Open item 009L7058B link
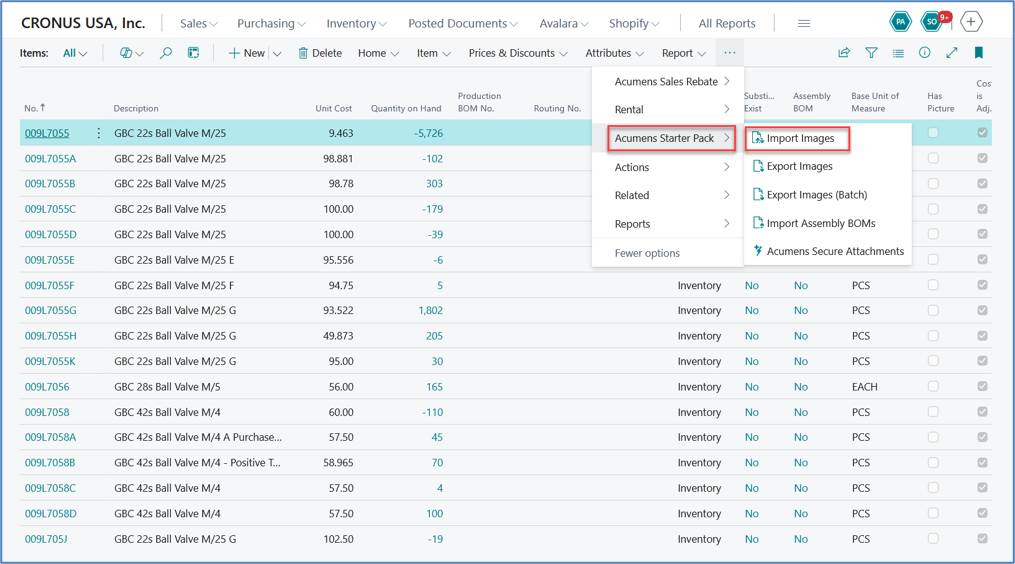The width and height of the screenshot is (1015, 564). tap(50, 463)
